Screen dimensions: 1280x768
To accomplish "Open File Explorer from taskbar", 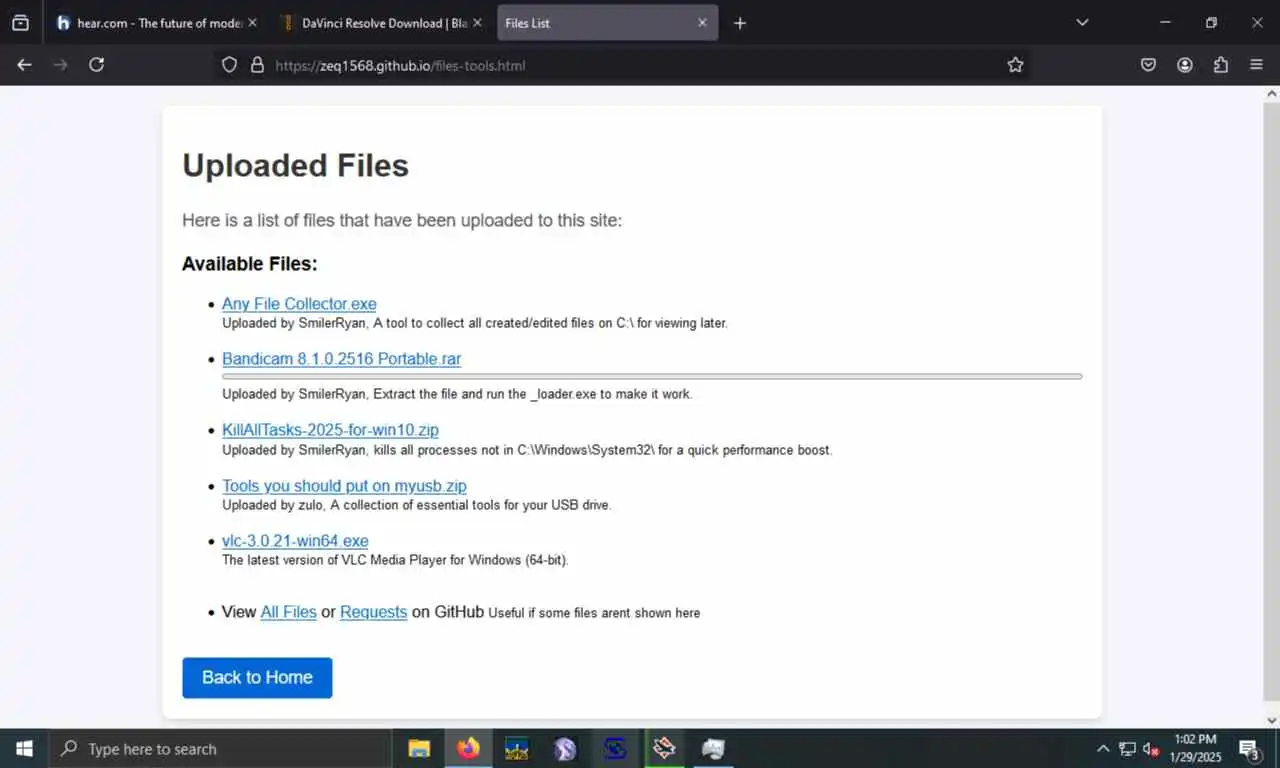I will click(419, 748).
